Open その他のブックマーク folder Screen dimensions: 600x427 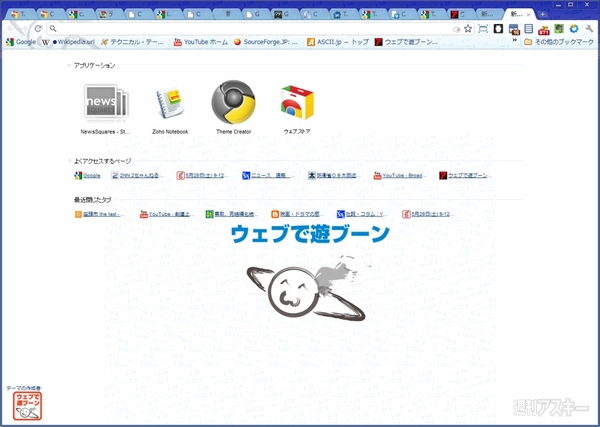click(559, 42)
